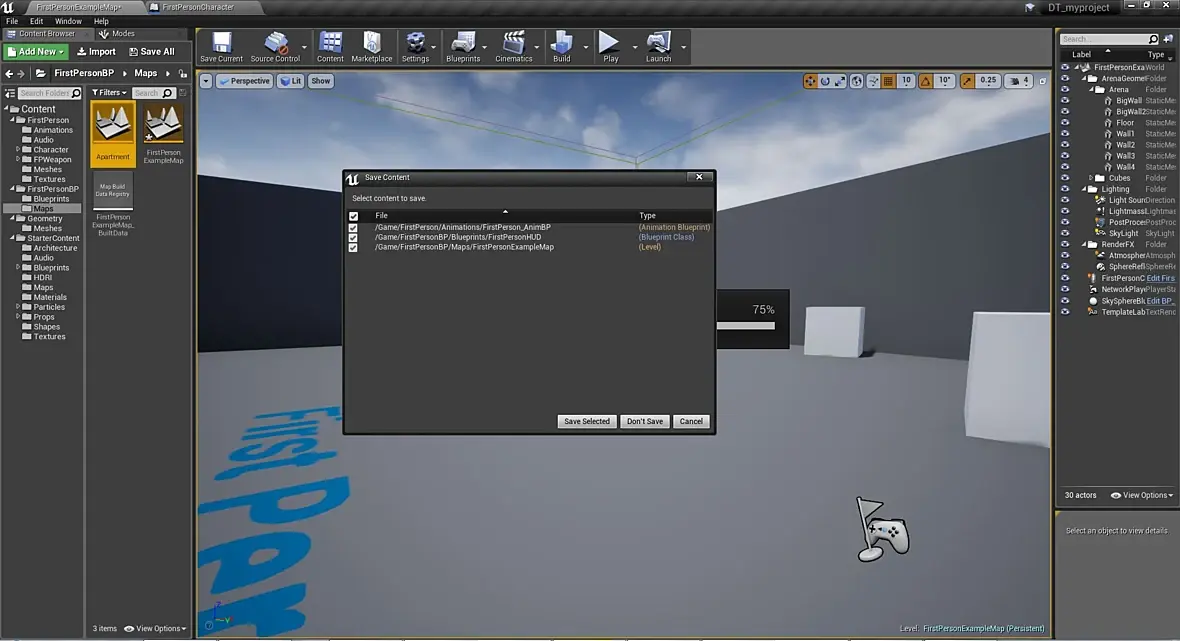Click the camera speed icon in viewport
Screen dimensions: 1180x641
pos(1014,81)
